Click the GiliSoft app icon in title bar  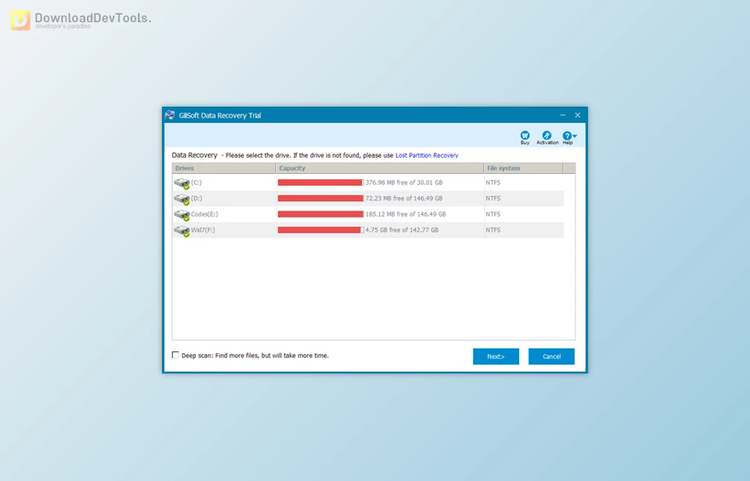coord(170,115)
